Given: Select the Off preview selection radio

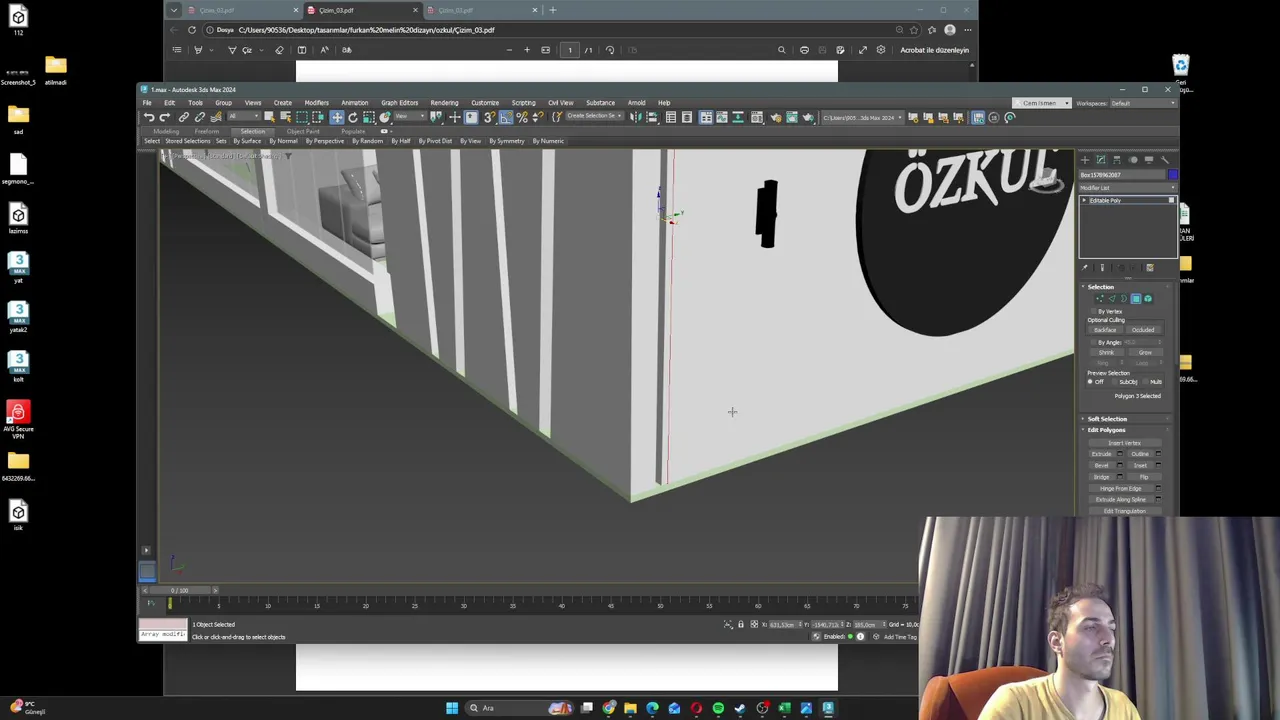Looking at the screenshot, I should (x=1090, y=382).
